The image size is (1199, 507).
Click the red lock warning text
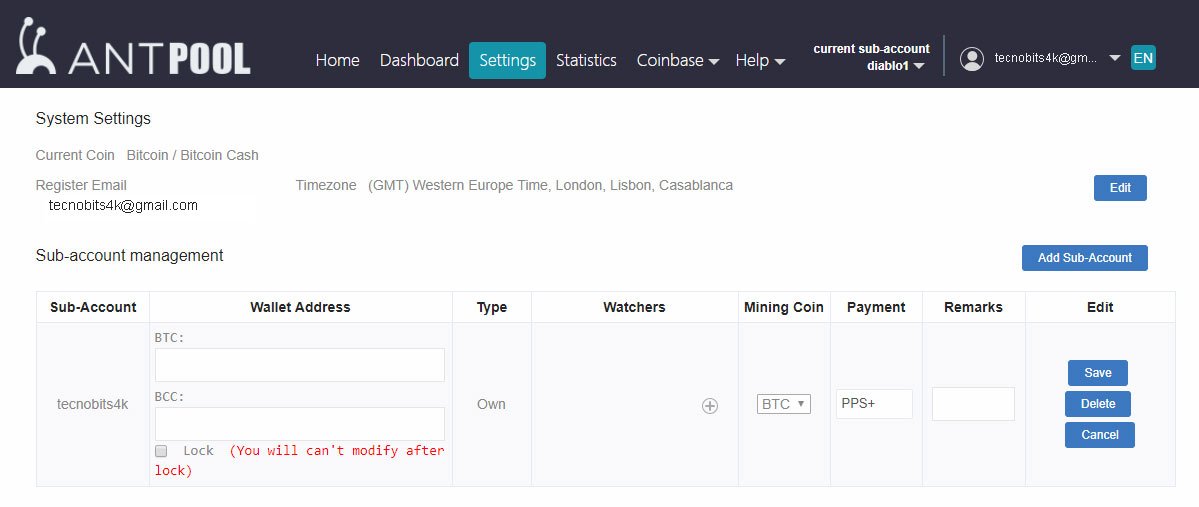click(300, 460)
